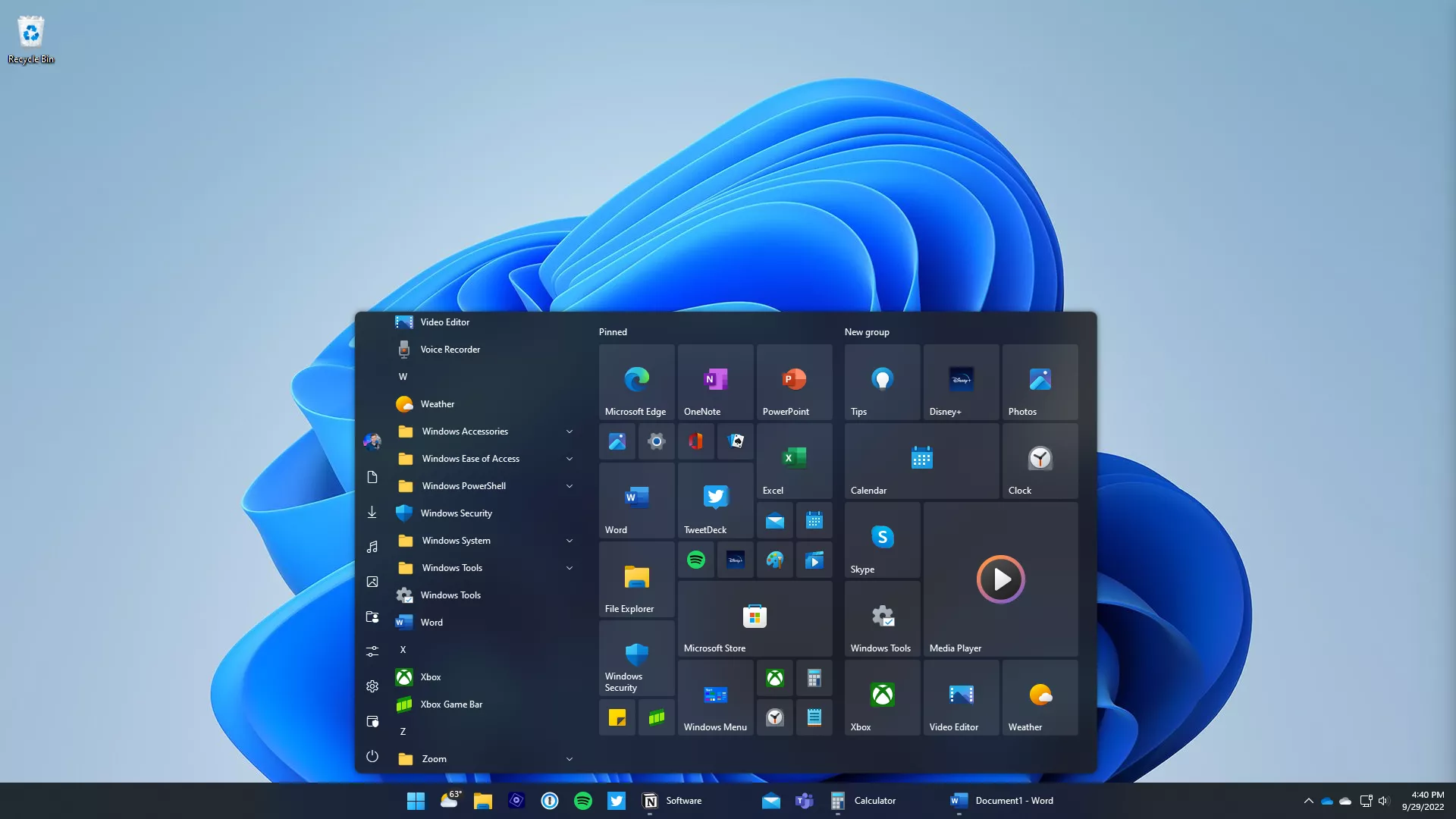Expand the Zoom folder chevron
Screen dimensions: 1456x819
pos(569,759)
